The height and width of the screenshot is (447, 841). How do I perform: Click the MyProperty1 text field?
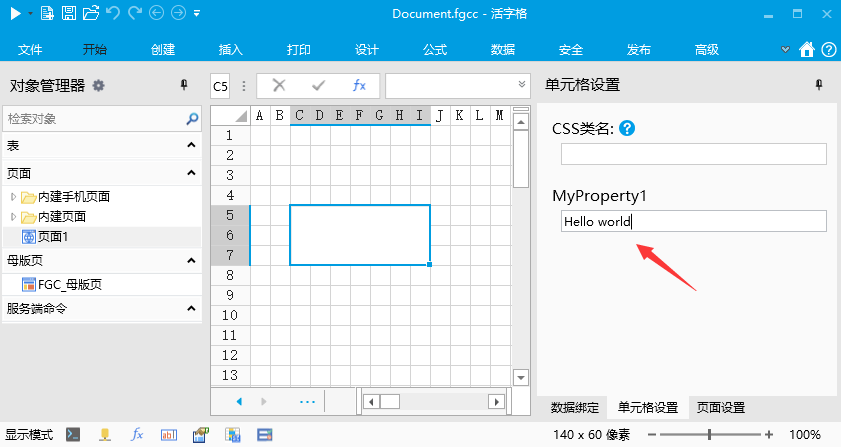[x=694, y=221]
